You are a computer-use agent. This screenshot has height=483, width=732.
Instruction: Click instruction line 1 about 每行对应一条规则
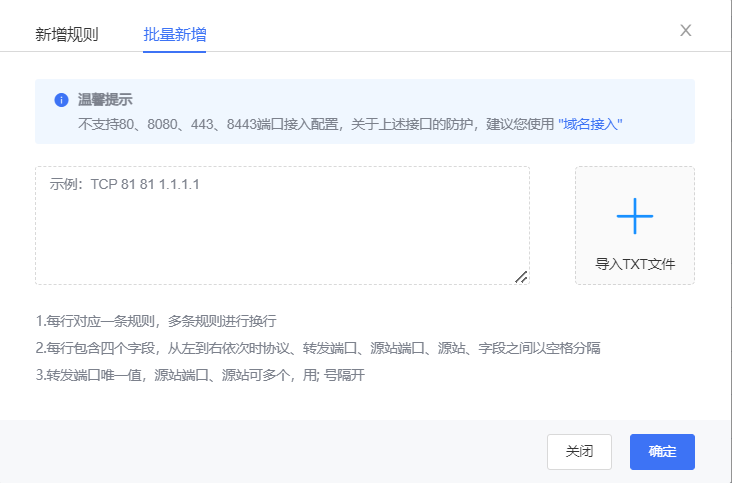pos(155,322)
